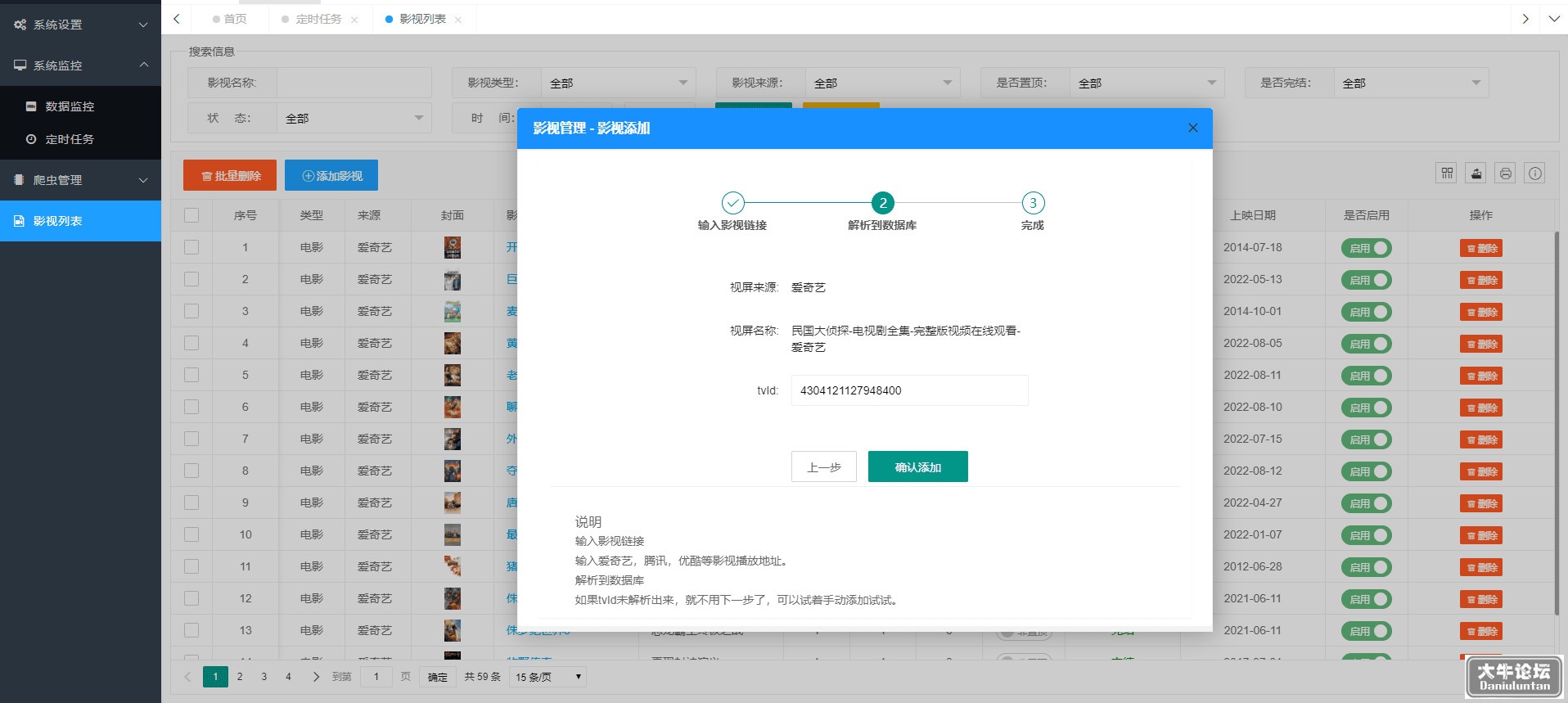The image size is (1568, 703).
Task: Open the 15 条/页 page size dropdown
Action: click(x=547, y=677)
